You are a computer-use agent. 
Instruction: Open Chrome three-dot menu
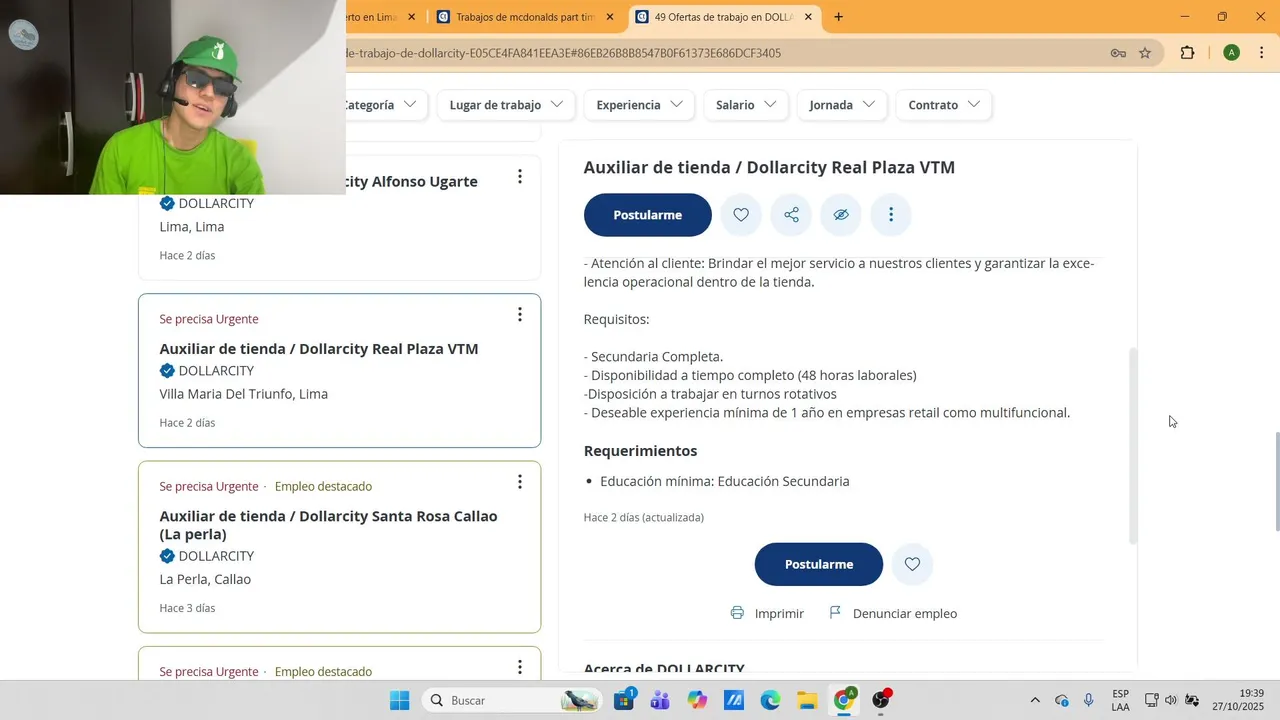point(1262,53)
